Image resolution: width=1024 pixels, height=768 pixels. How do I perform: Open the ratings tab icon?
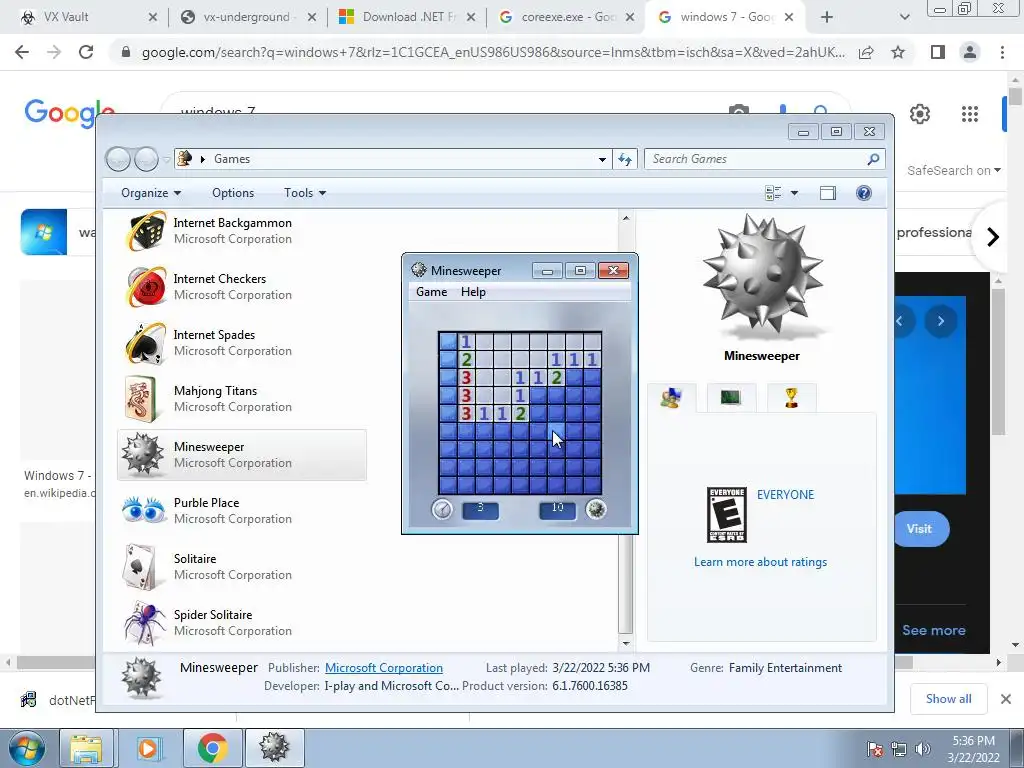click(671, 397)
